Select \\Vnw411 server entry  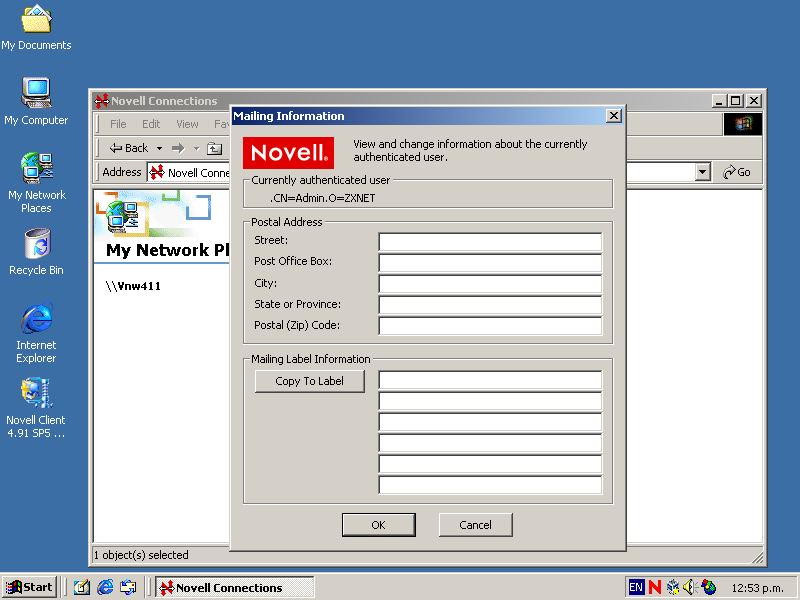(x=133, y=286)
